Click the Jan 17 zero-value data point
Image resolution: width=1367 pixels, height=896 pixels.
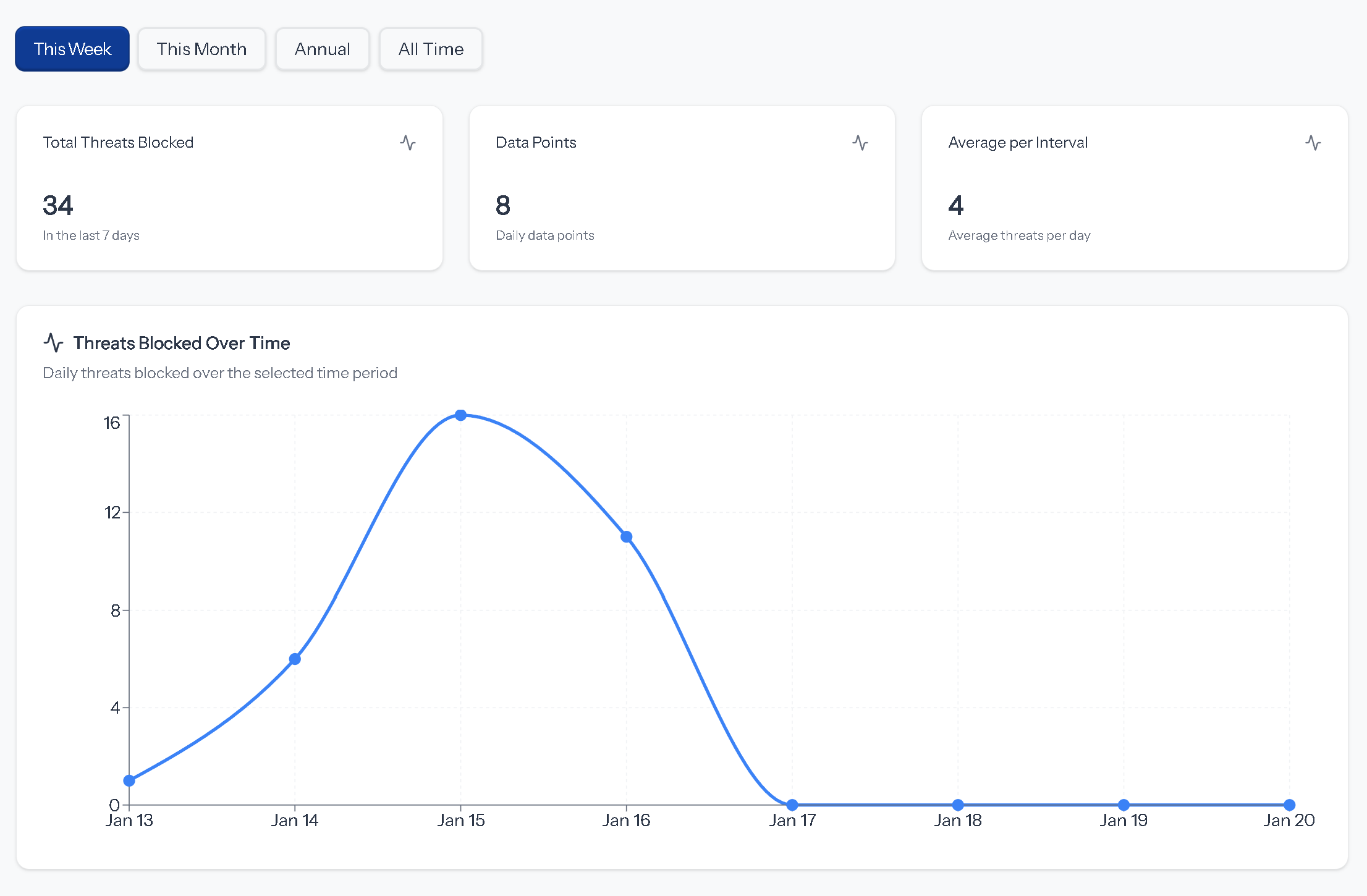click(x=792, y=804)
